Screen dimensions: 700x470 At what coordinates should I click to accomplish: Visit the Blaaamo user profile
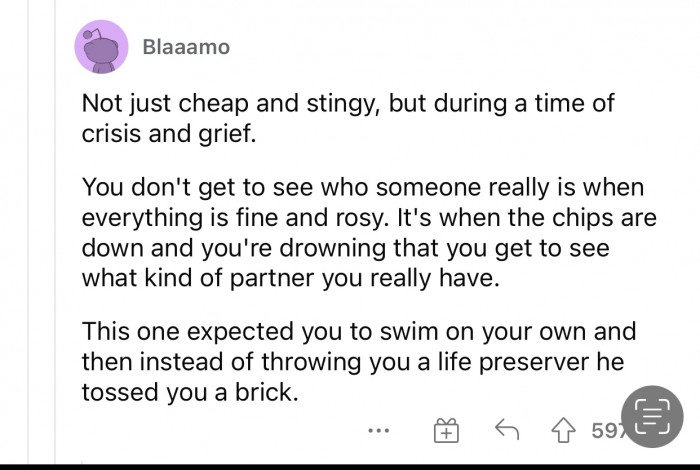click(186, 47)
